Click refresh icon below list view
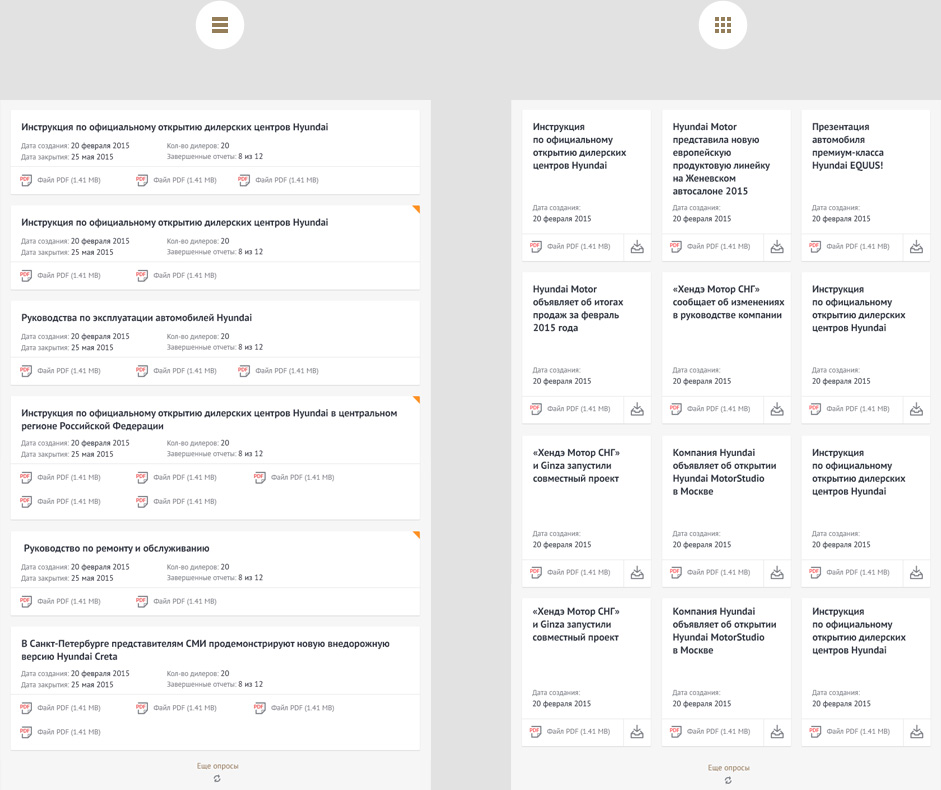The image size is (941, 790). pyautogui.click(x=217, y=779)
